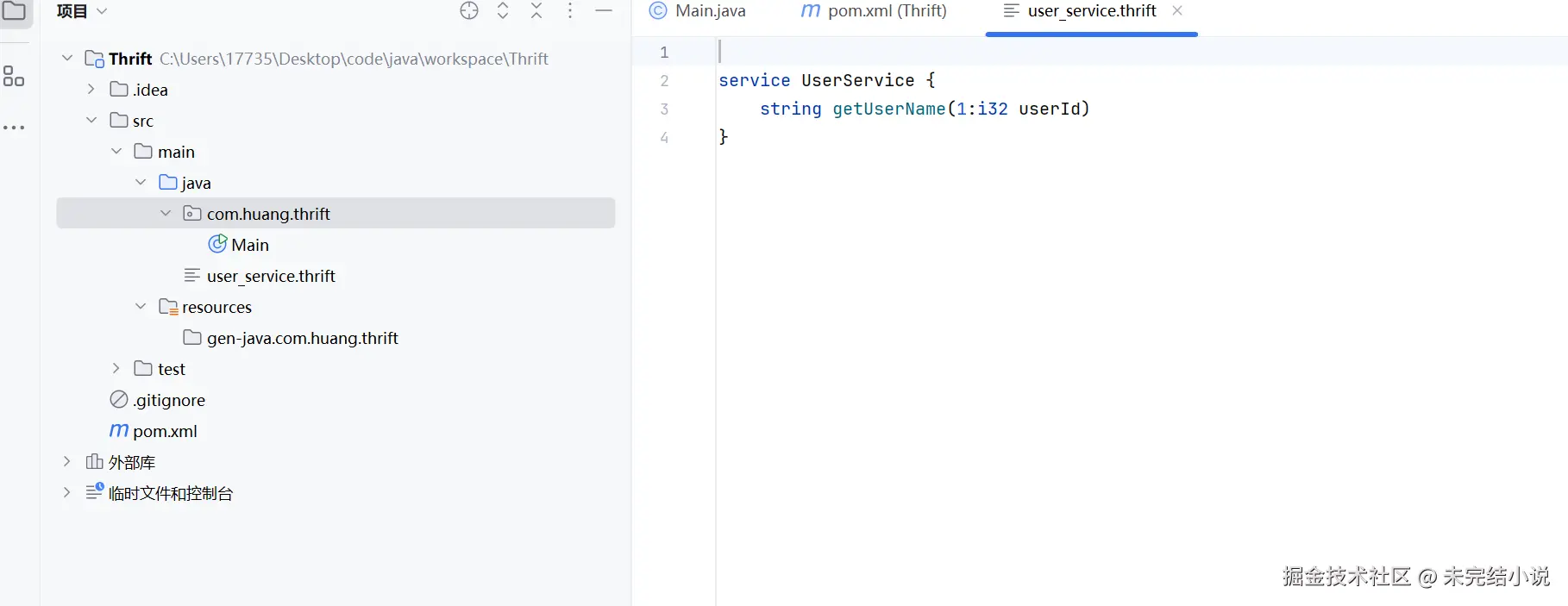Screen dimensions: 1568x606
Task: Close the user_service.thrift tab
Action: [1177, 11]
